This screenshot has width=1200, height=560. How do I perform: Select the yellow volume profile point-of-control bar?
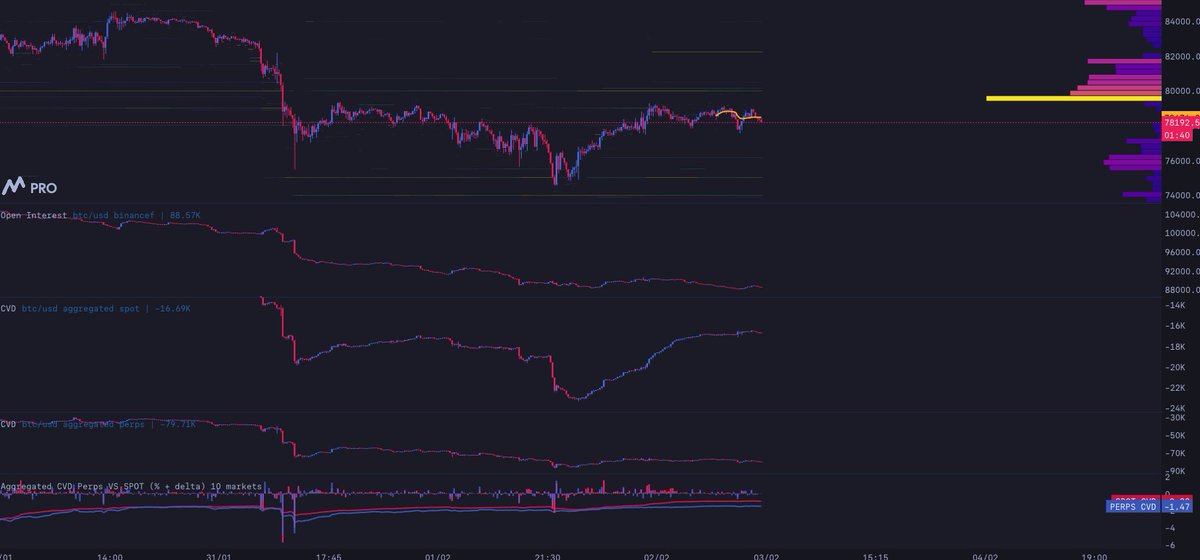(x=1073, y=98)
